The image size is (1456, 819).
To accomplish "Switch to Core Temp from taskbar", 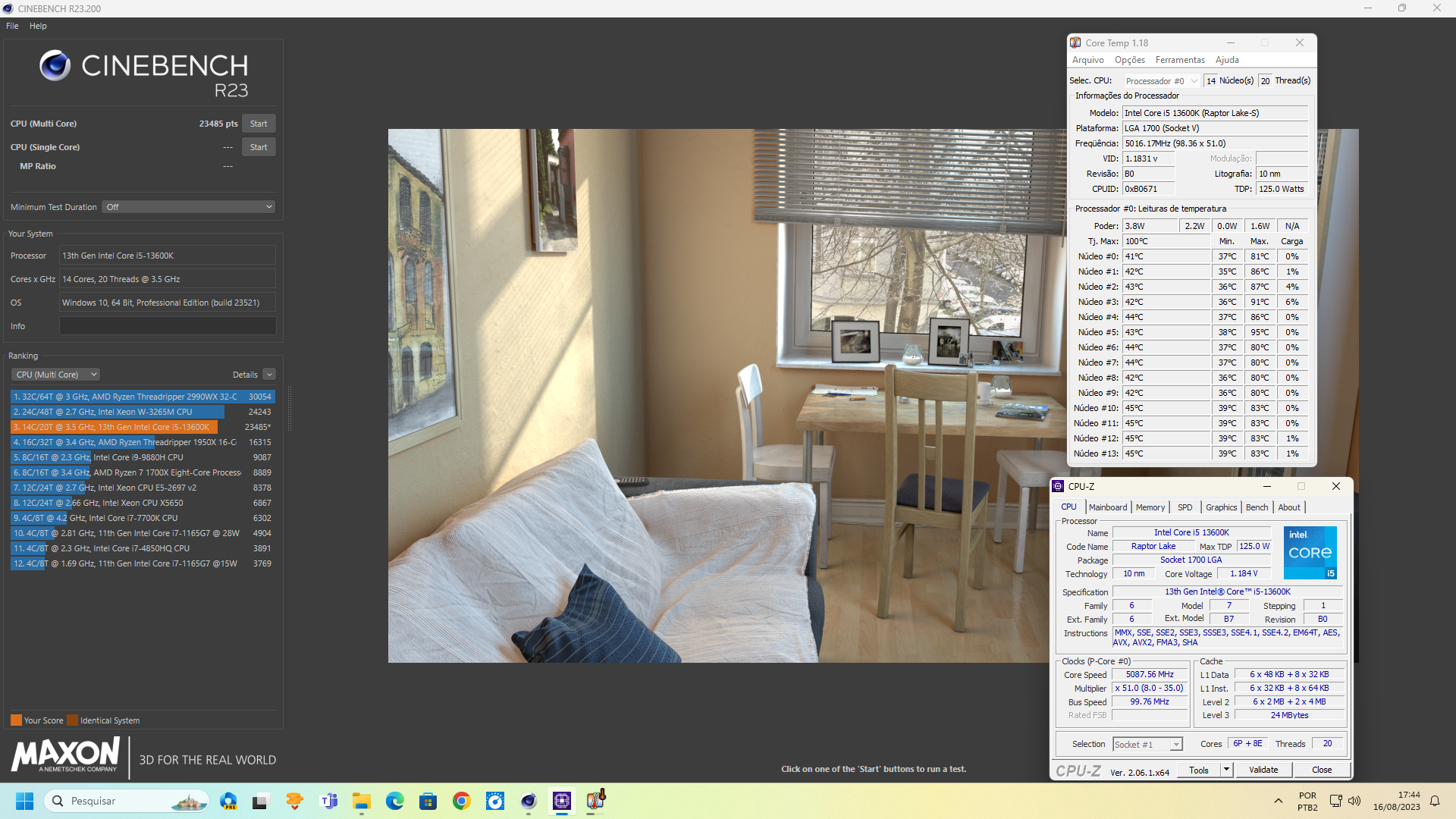I will pos(595,801).
